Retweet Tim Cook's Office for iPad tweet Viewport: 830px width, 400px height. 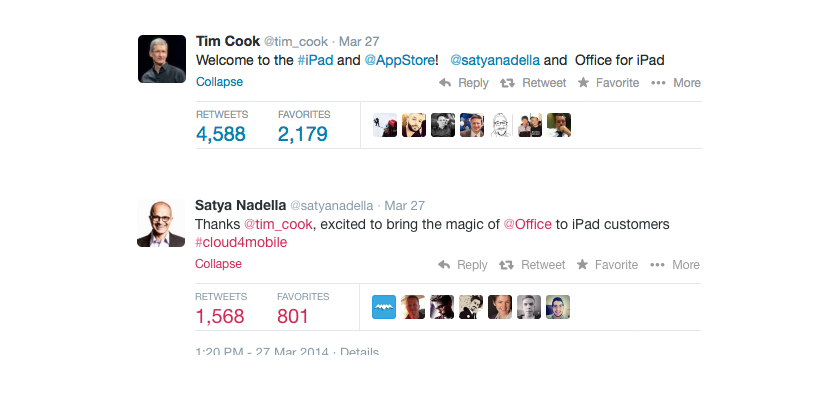(x=533, y=83)
